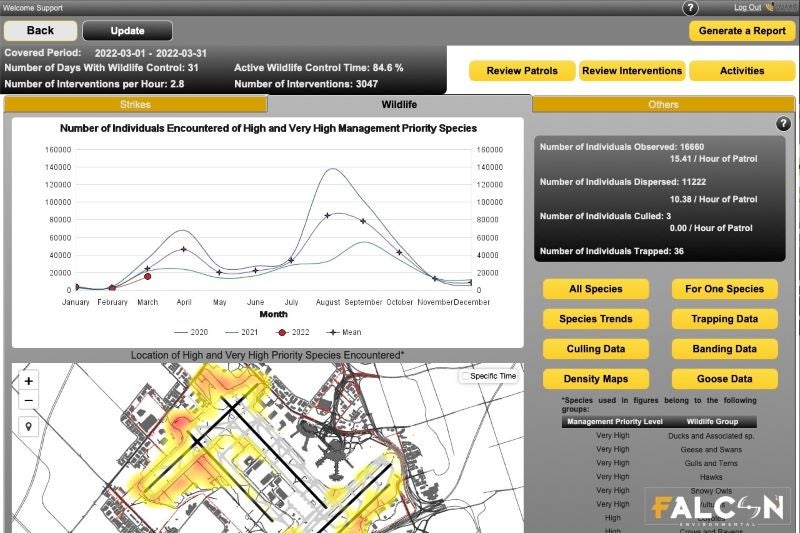Click the Log Out link
Image resolution: width=800 pixels, height=533 pixels.
(x=747, y=7)
